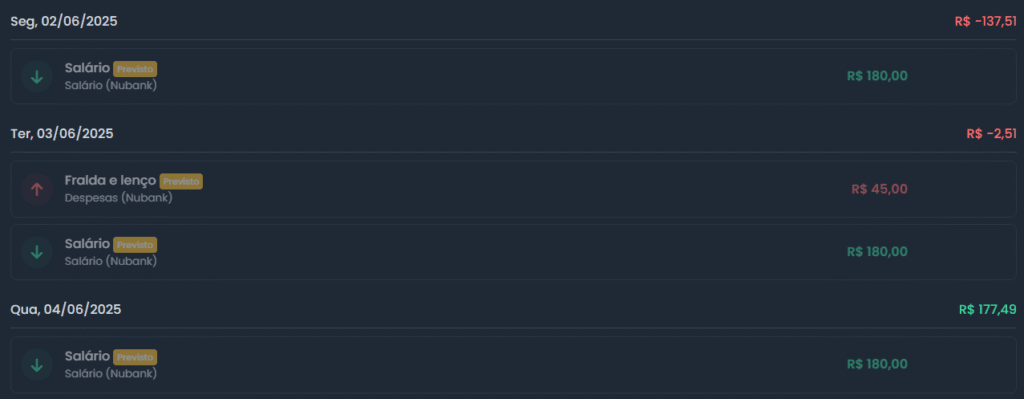Click the R$ -137,51 daily balance

pos(985,22)
